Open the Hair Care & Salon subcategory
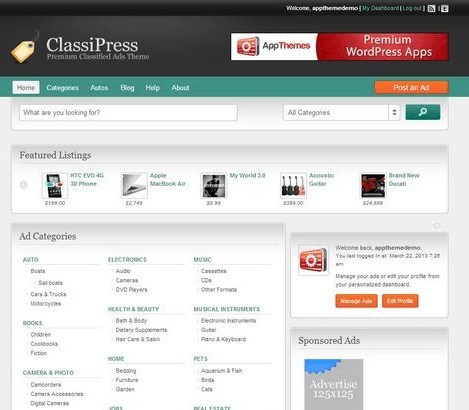469x410 pixels. (x=138, y=339)
